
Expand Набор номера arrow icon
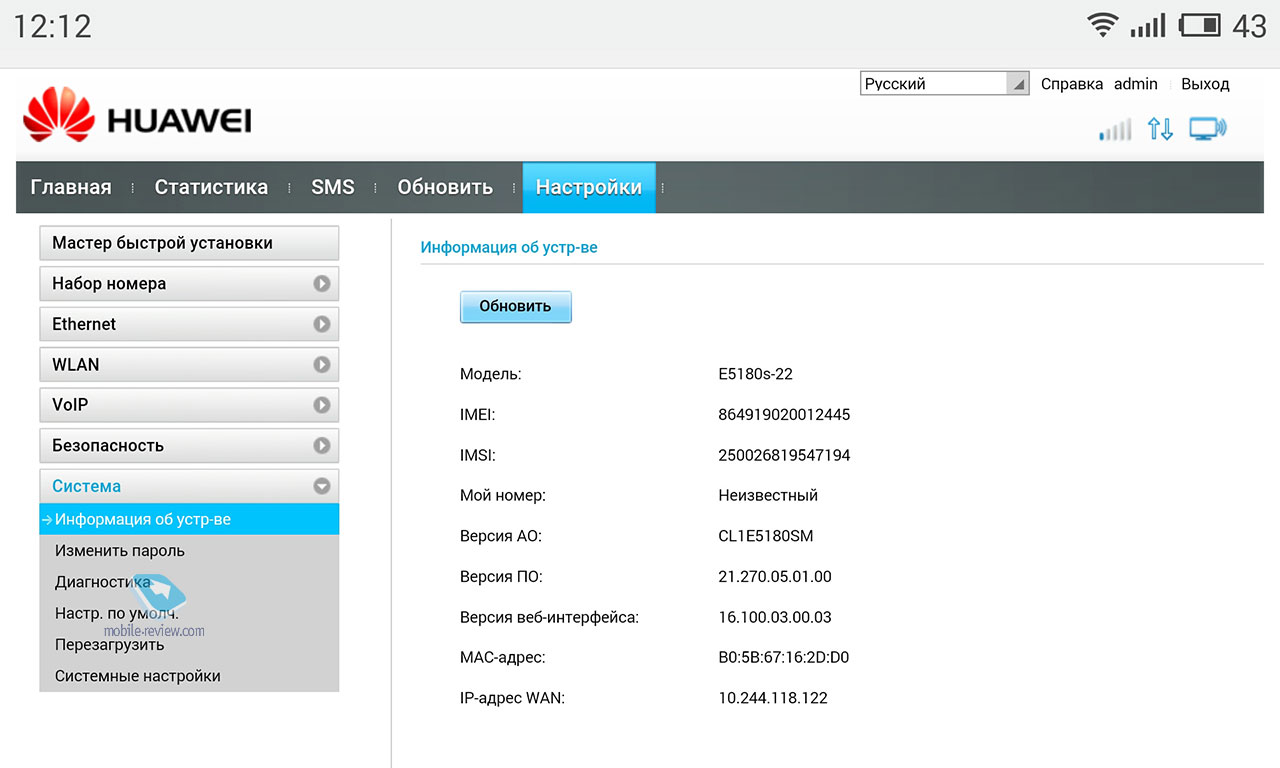(321, 284)
